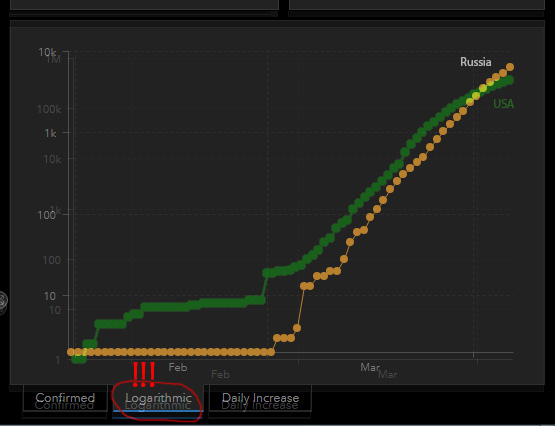This screenshot has width=555, height=426.
Task: Select the Logarithmic tab
Action: point(158,398)
